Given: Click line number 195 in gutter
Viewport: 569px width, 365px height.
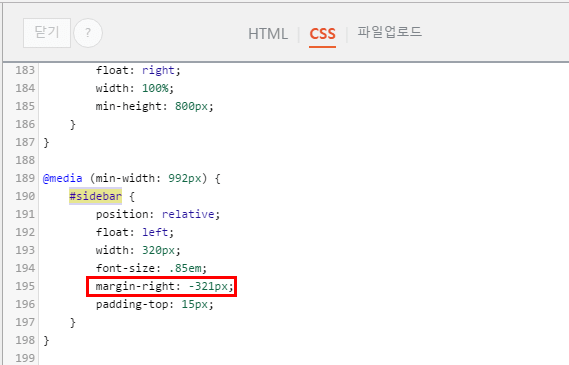Looking at the screenshot, I should [x=25, y=286].
